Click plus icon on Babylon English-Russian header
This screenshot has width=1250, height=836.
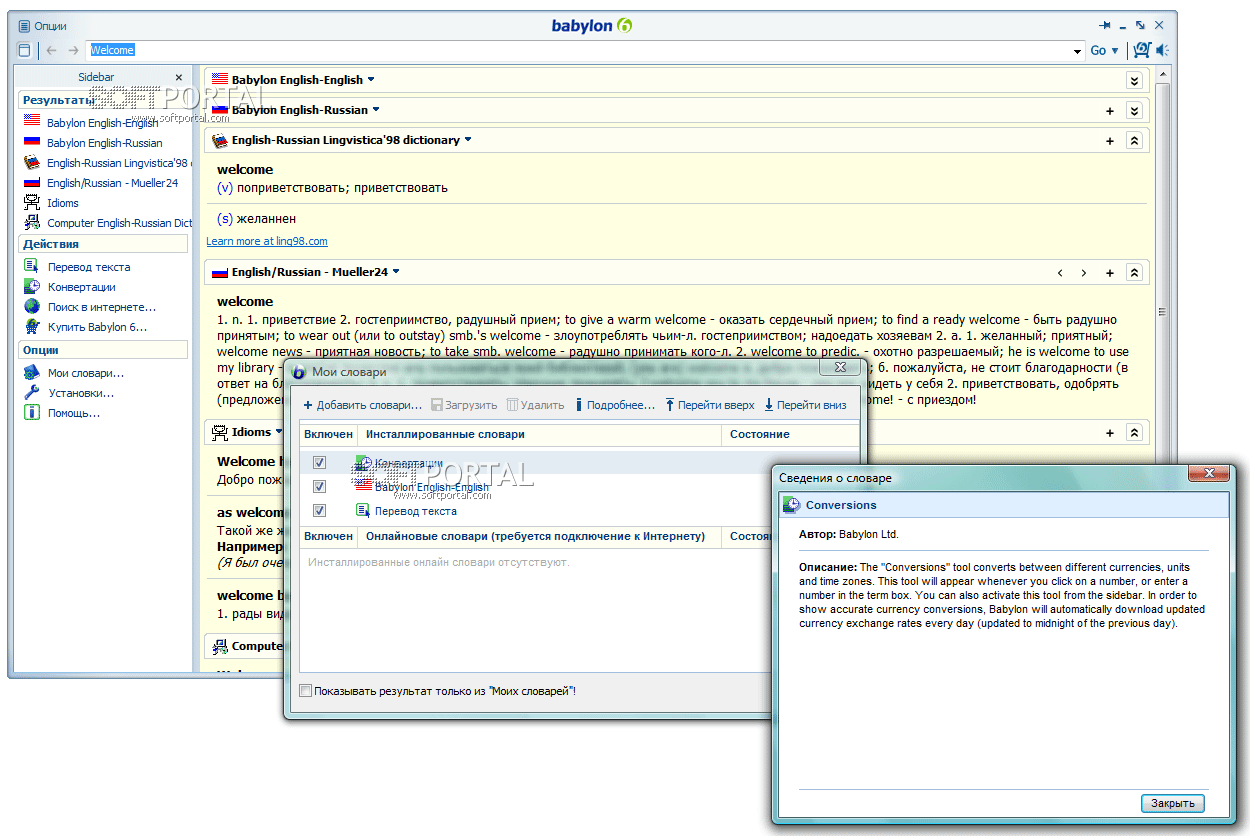pyautogui.click(x=1110, y=111)
